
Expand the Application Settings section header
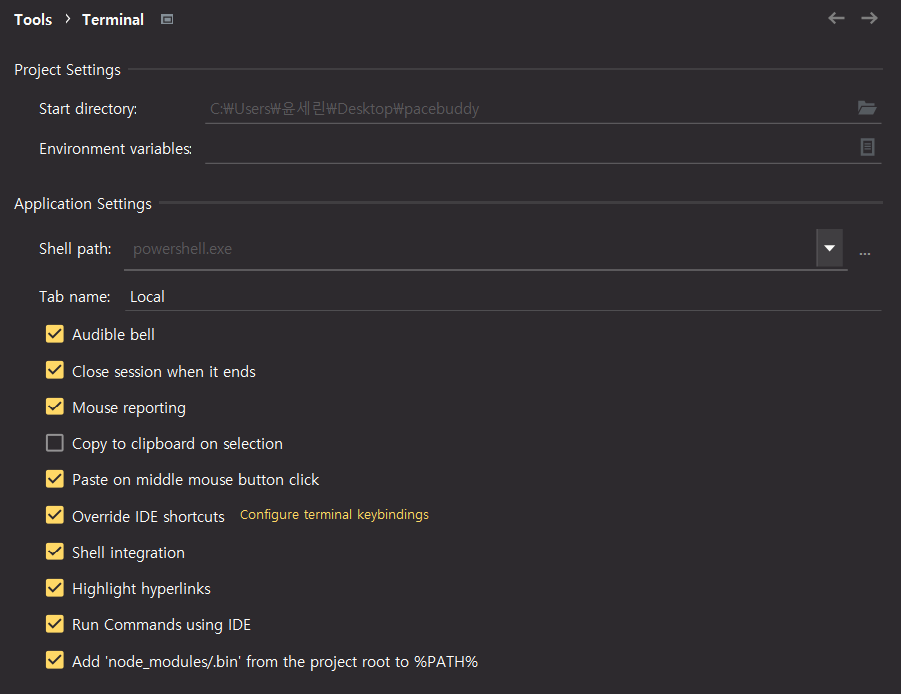coord(82,203)
